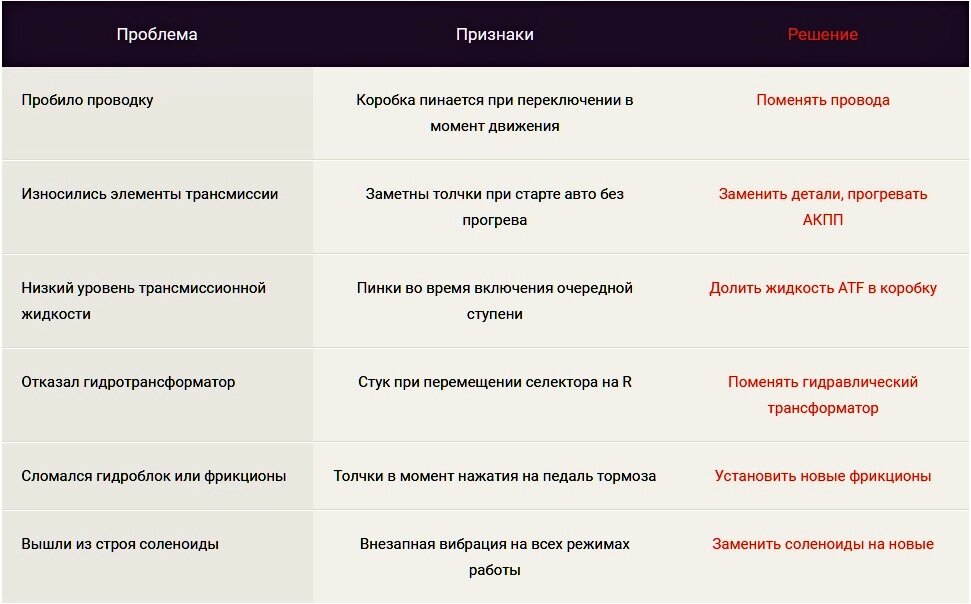Click Установить новые фрикционы solution
The height and width of the screenshot is (604, 971).
(822, 476)
